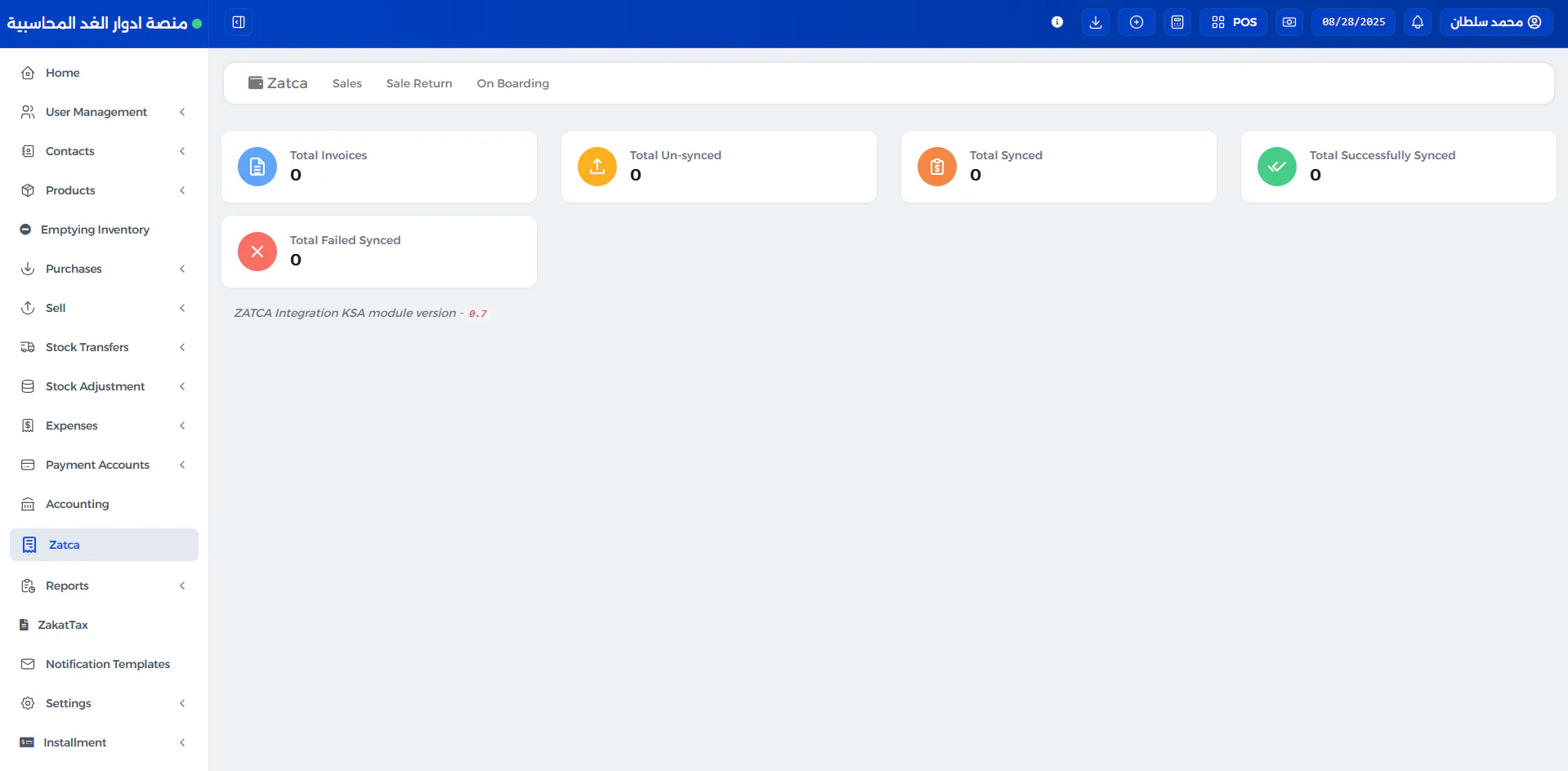Click the Reports file icon
The width and height of the screenshot is (1568, 771).
(x=28, y=586)
